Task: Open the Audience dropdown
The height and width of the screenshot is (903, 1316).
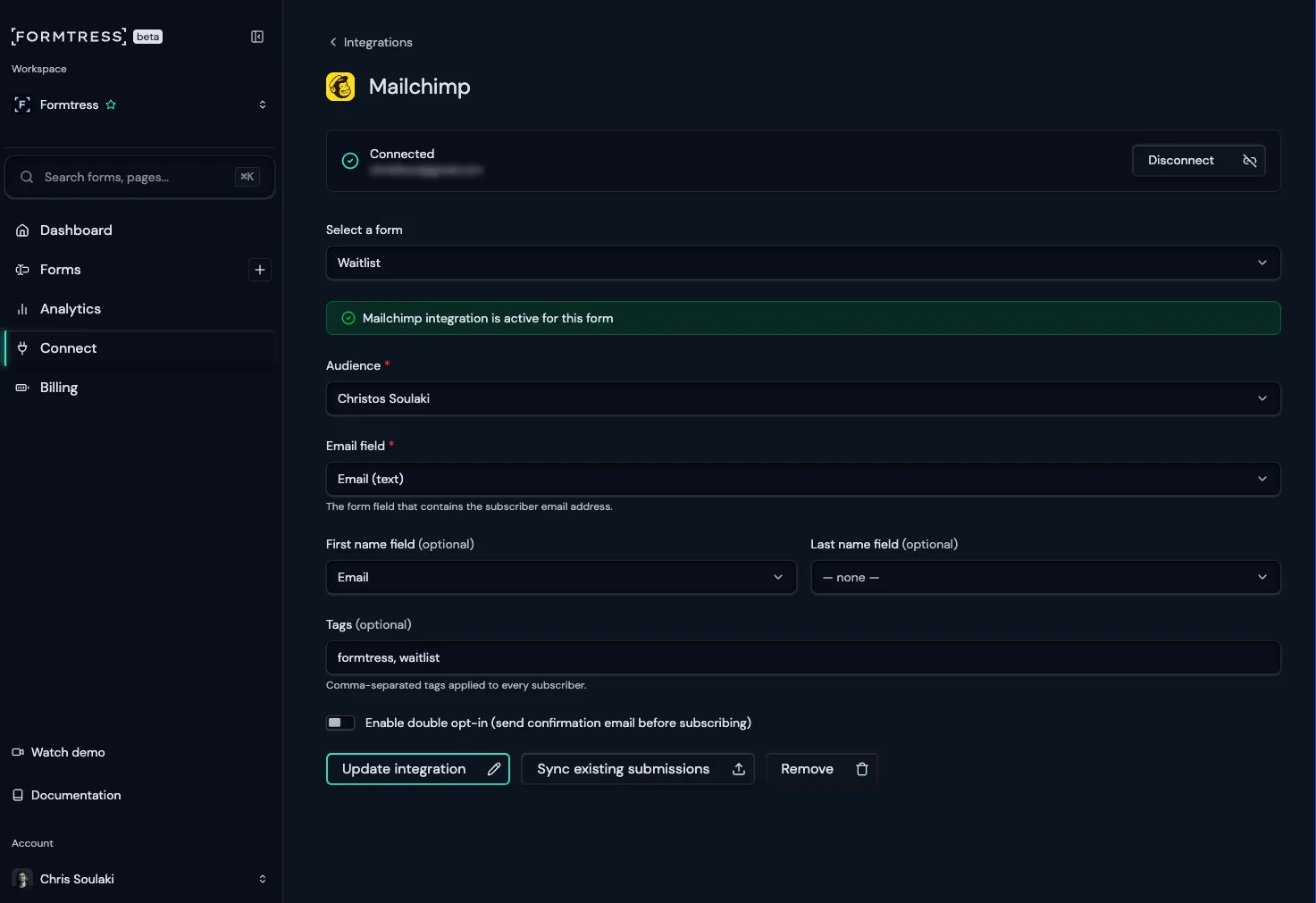Action: tap(803, 398)
